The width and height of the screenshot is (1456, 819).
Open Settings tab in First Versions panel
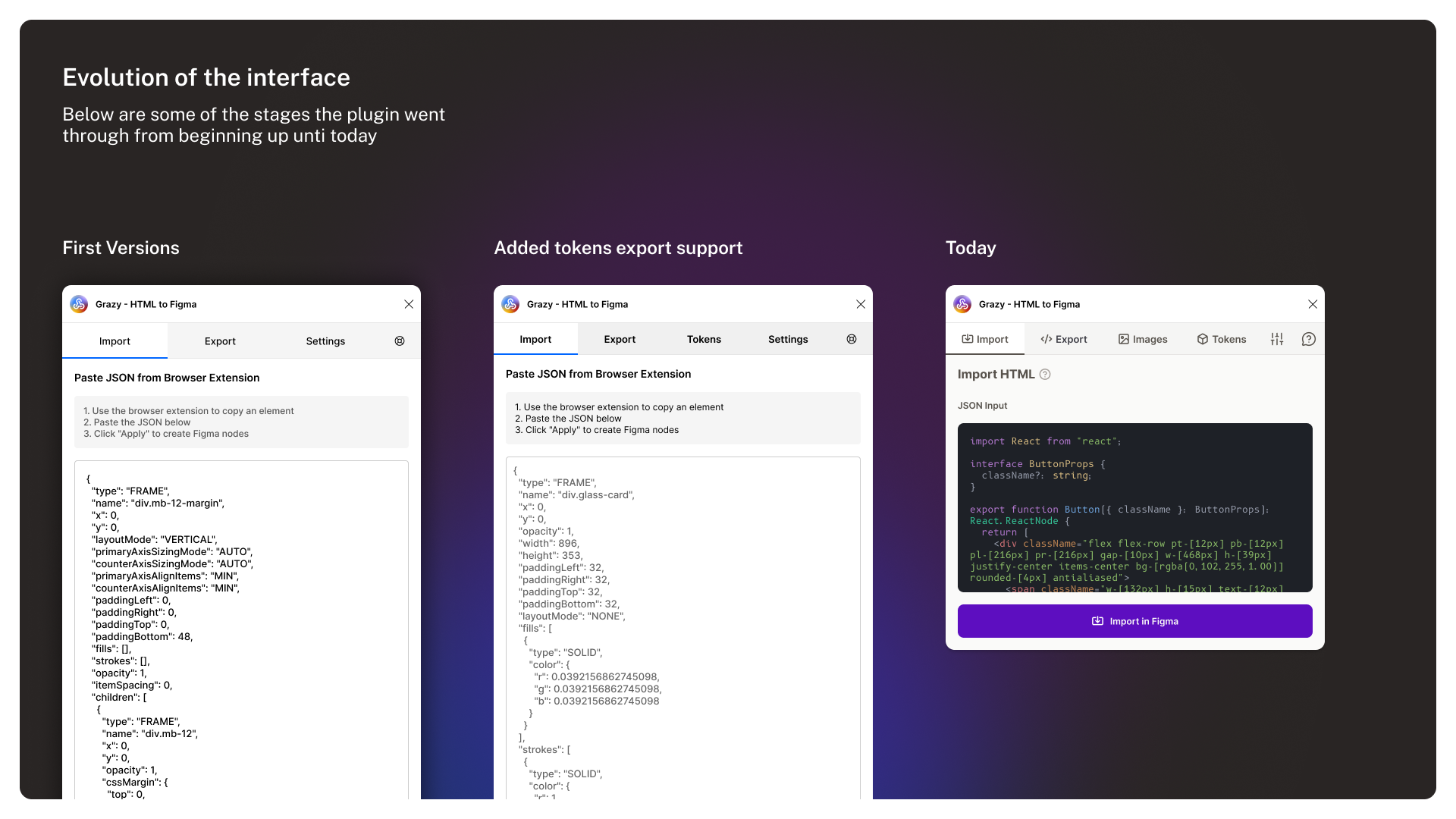(x=325, y=341)
